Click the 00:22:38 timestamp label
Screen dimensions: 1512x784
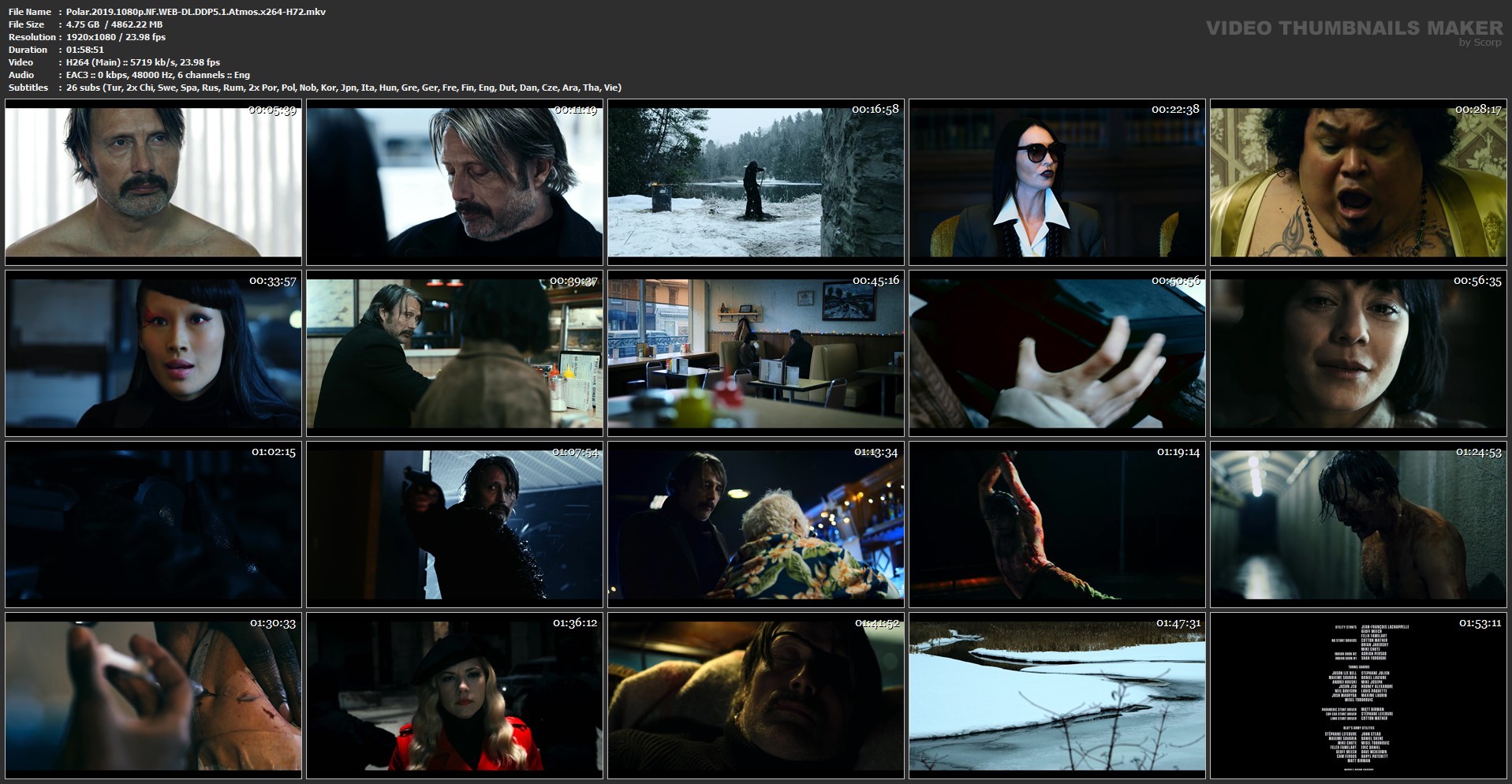click(x=1175, y=110)
